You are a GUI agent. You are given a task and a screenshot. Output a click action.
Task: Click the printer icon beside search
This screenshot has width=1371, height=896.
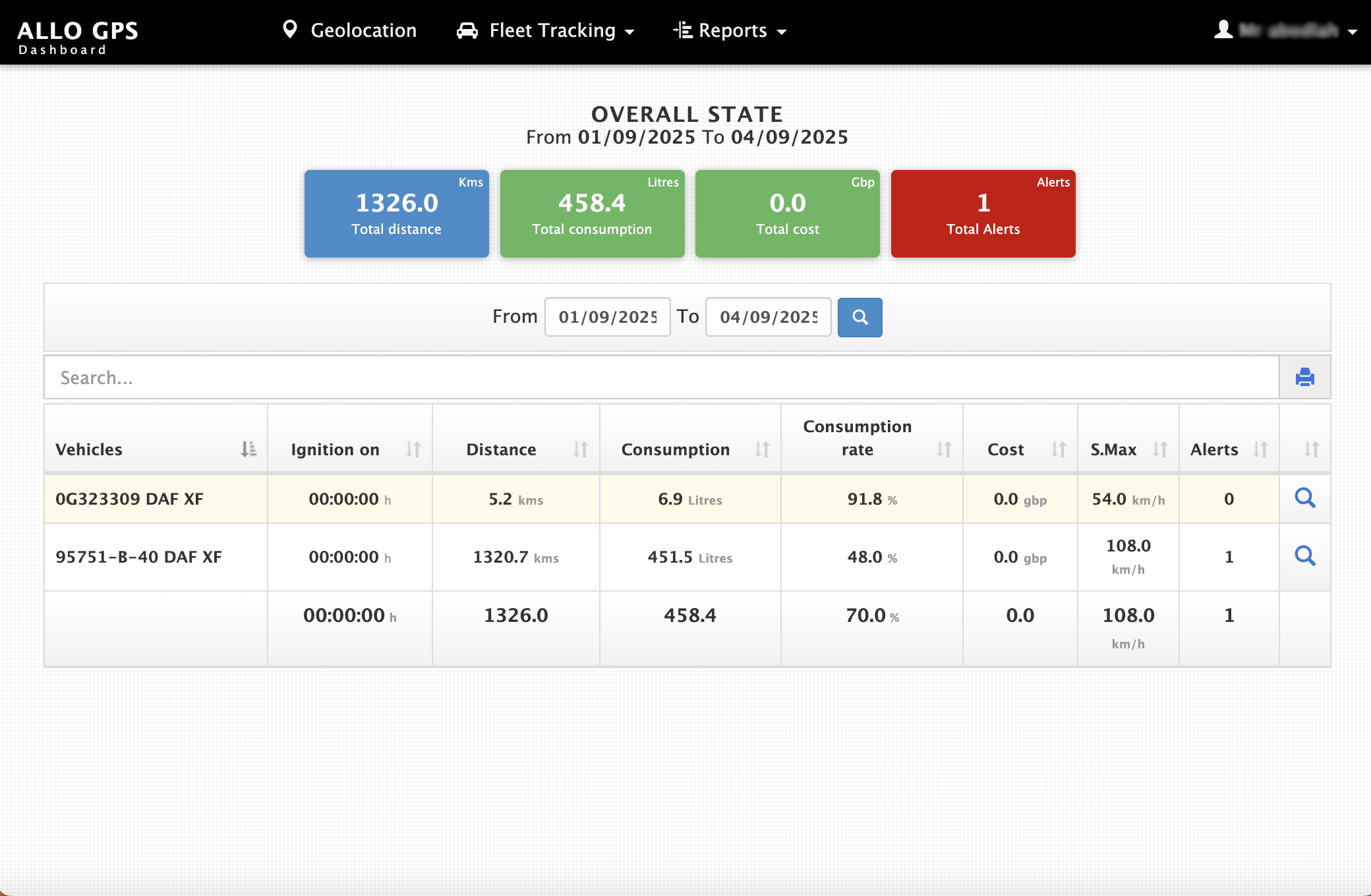coord(1304,378)
